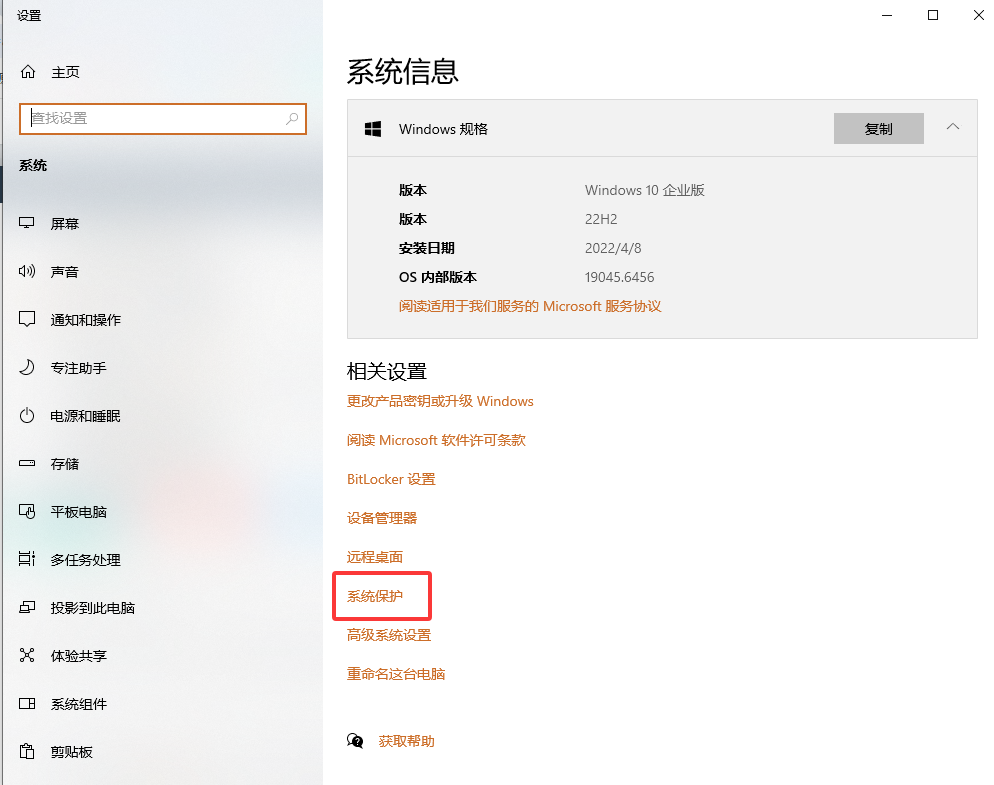Click the 平板电脑 tablet icon

click(27, 511)
